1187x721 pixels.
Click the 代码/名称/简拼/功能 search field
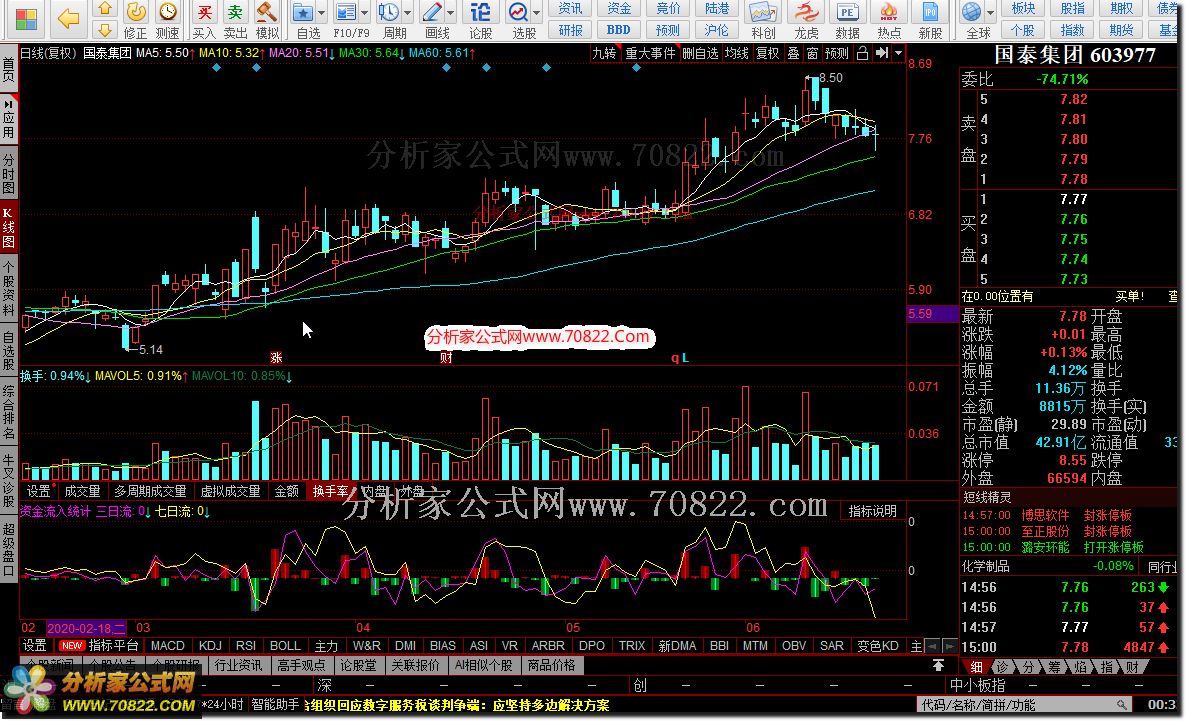coord(1023,705)
